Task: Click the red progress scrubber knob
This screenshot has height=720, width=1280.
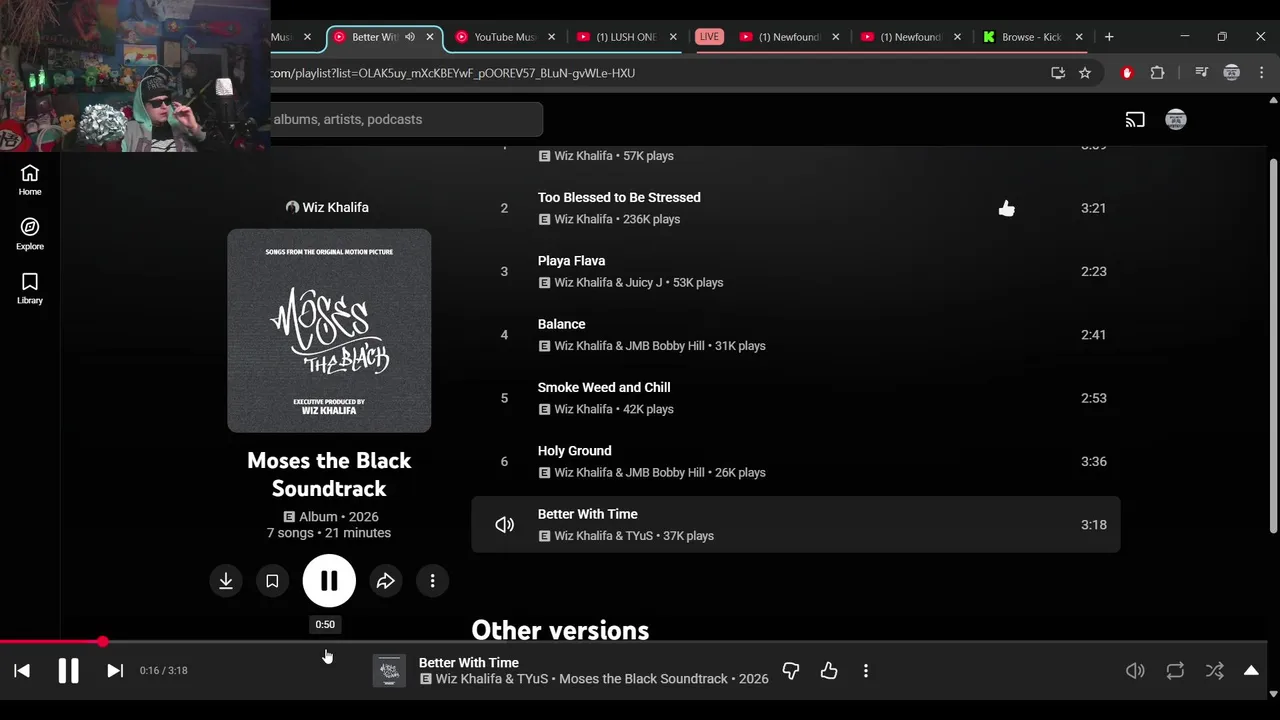Action: [x=103, y=642]
